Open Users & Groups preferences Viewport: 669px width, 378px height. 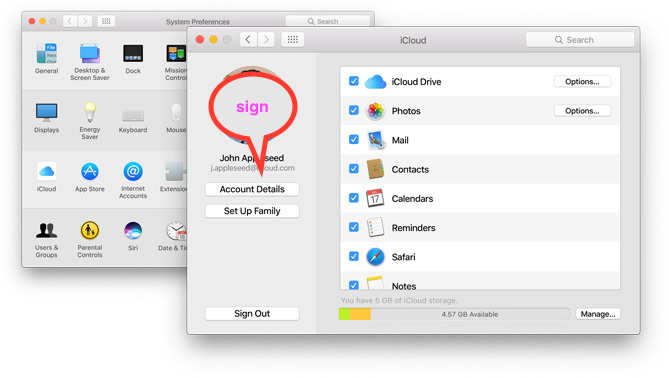[x=47, y=239]
